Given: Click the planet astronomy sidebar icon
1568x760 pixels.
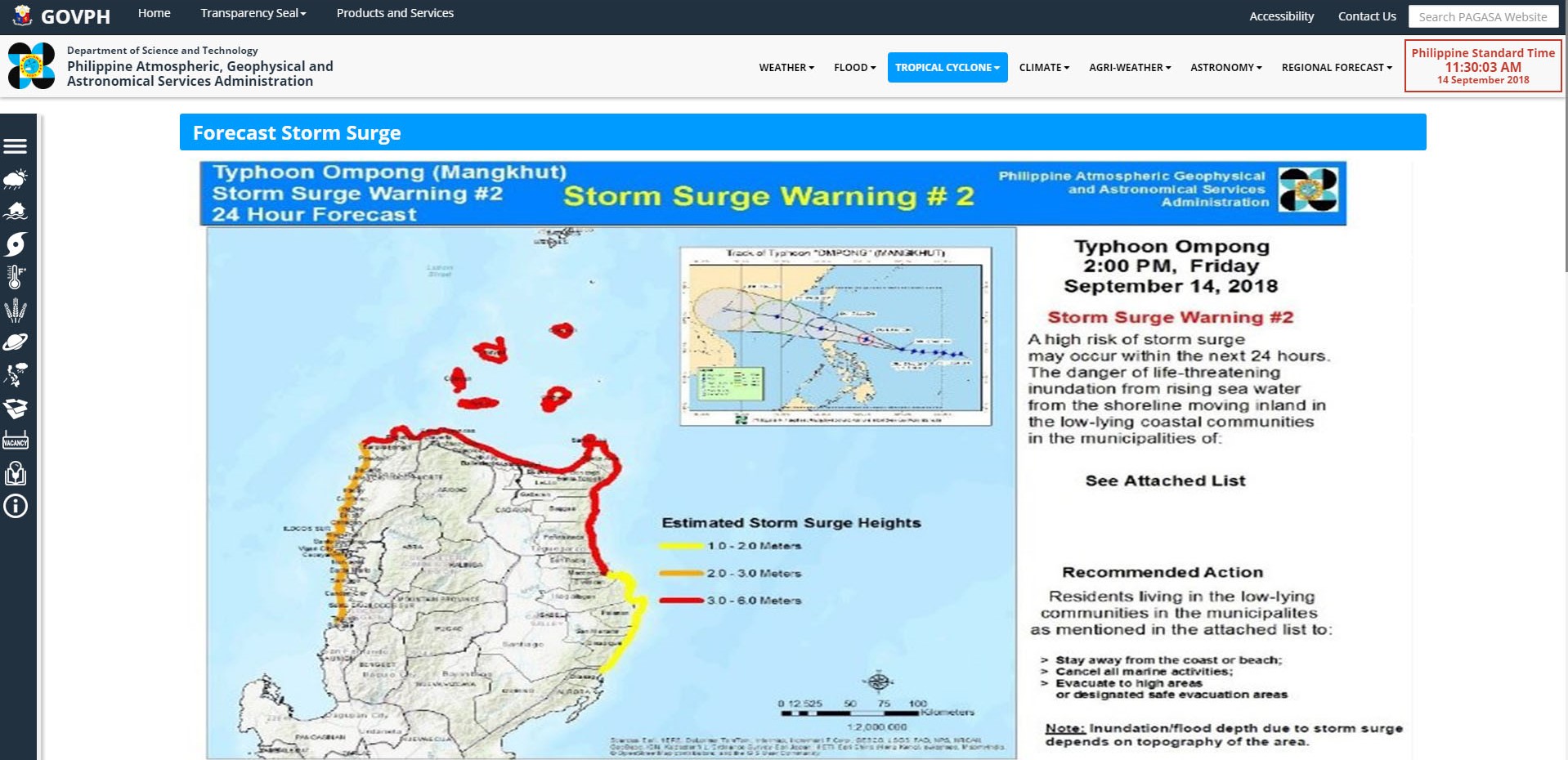Looking at the screenshot, I should [16, 342].
